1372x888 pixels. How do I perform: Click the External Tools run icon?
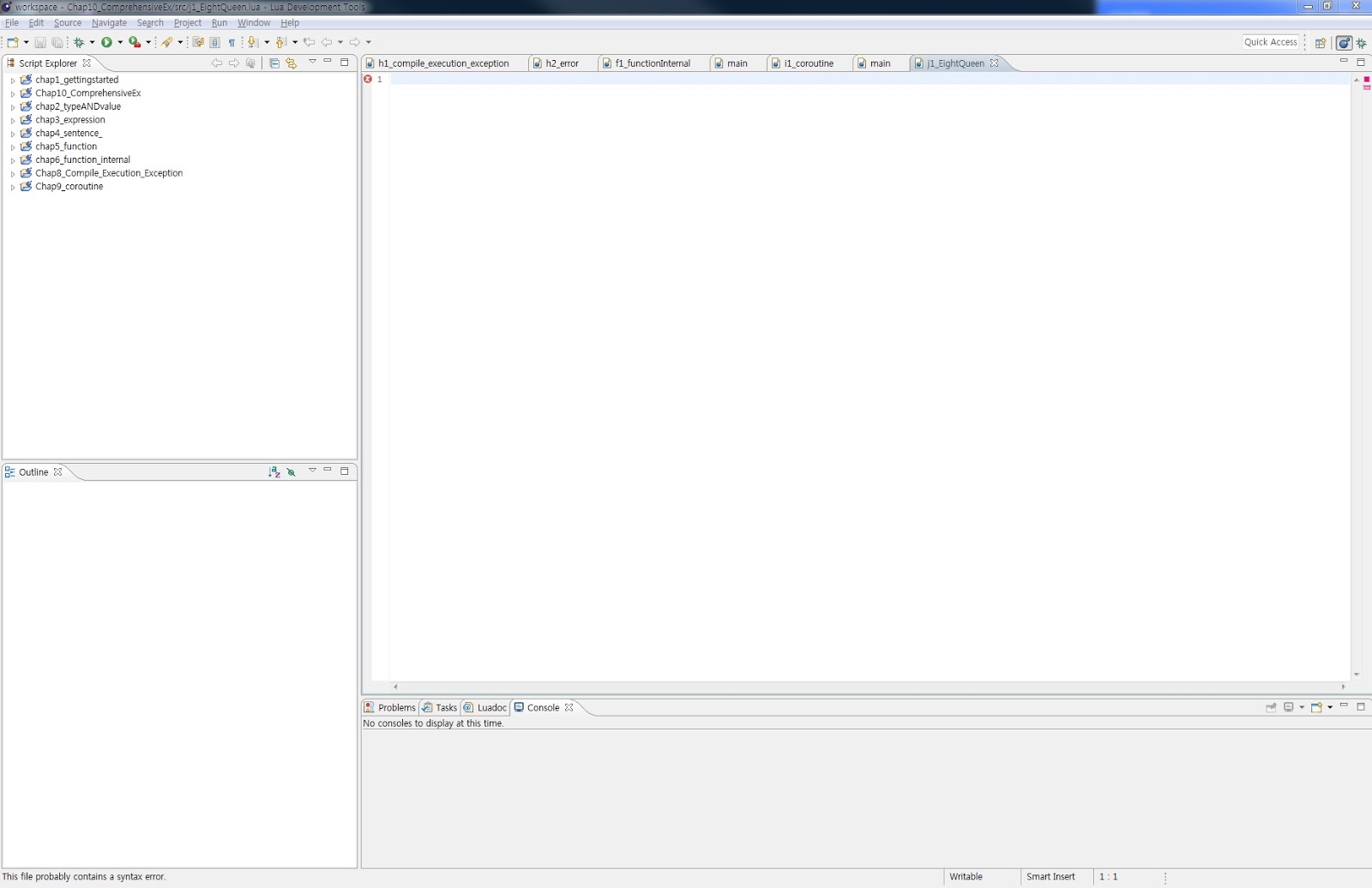coord(135,42)
